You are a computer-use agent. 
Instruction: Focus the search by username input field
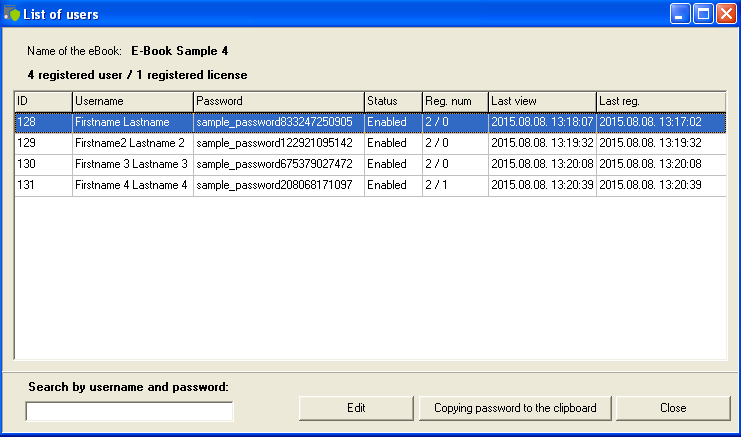coord(129,411)
